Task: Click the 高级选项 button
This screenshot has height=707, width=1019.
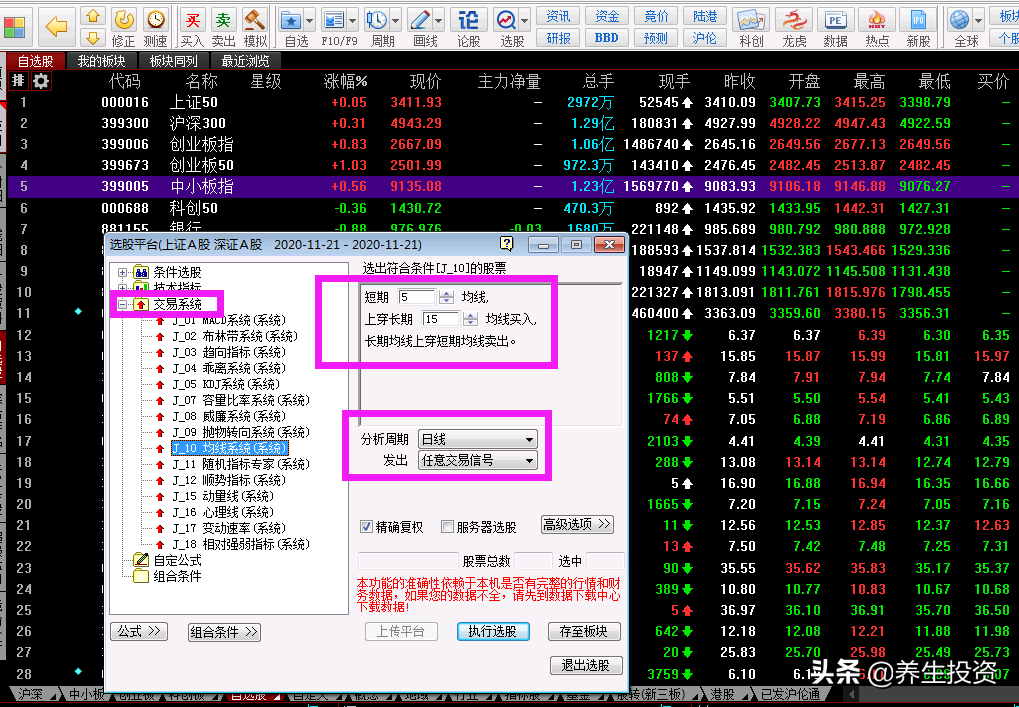Action: 577,524
